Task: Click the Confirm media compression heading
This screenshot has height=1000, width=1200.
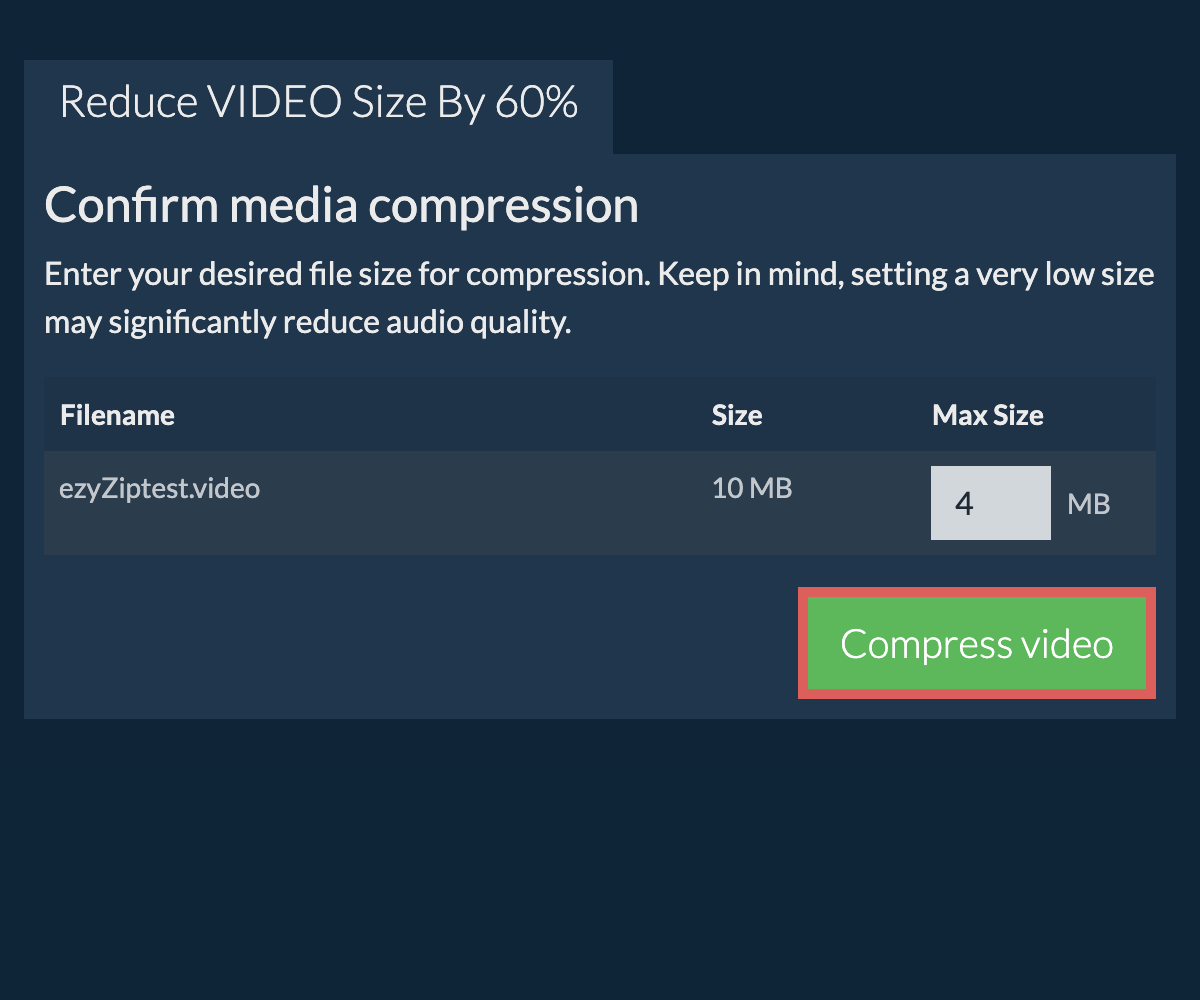Action: click(x=341, y=206)
